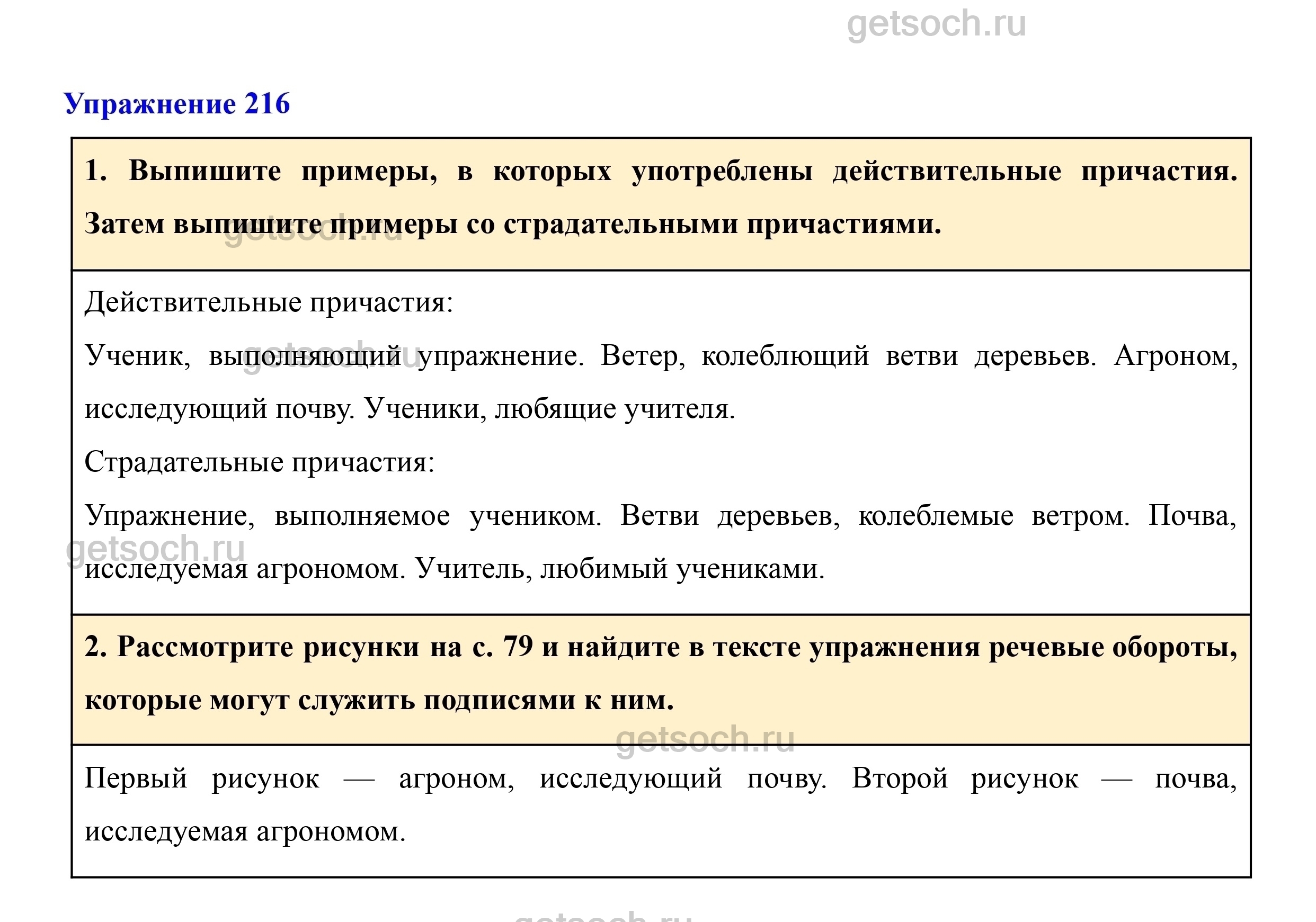Click the word 'колеблемые' in the answer
This screenshot has width=1316, height=922.
(x=935, y=516)
